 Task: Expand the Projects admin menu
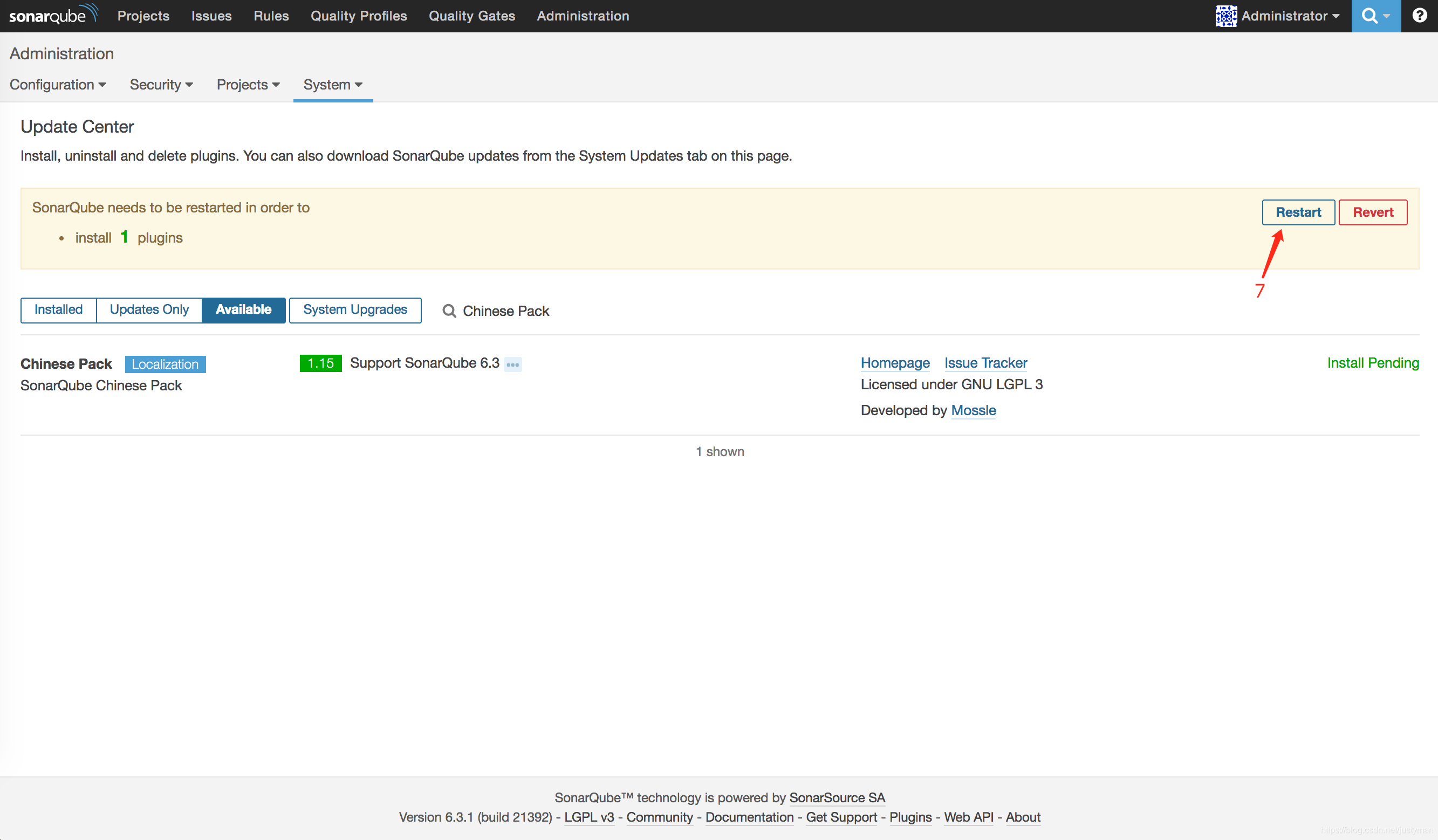tap(248, 85)
